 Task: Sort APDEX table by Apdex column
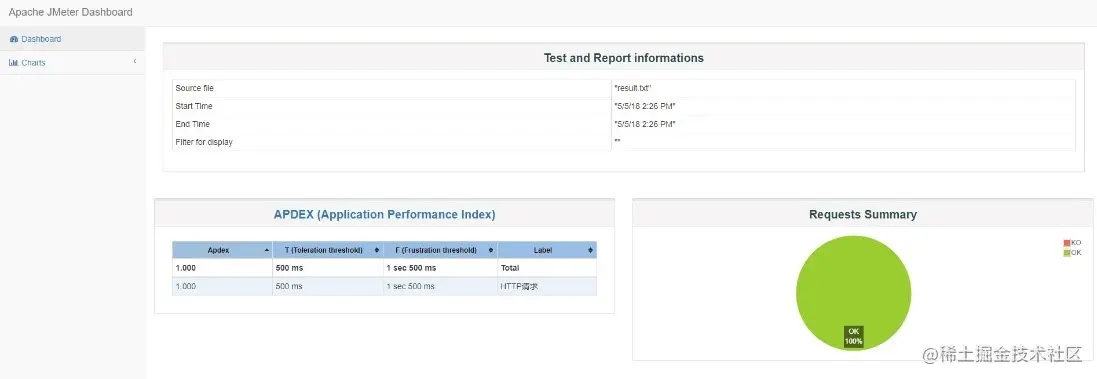[x=222, y=250]
